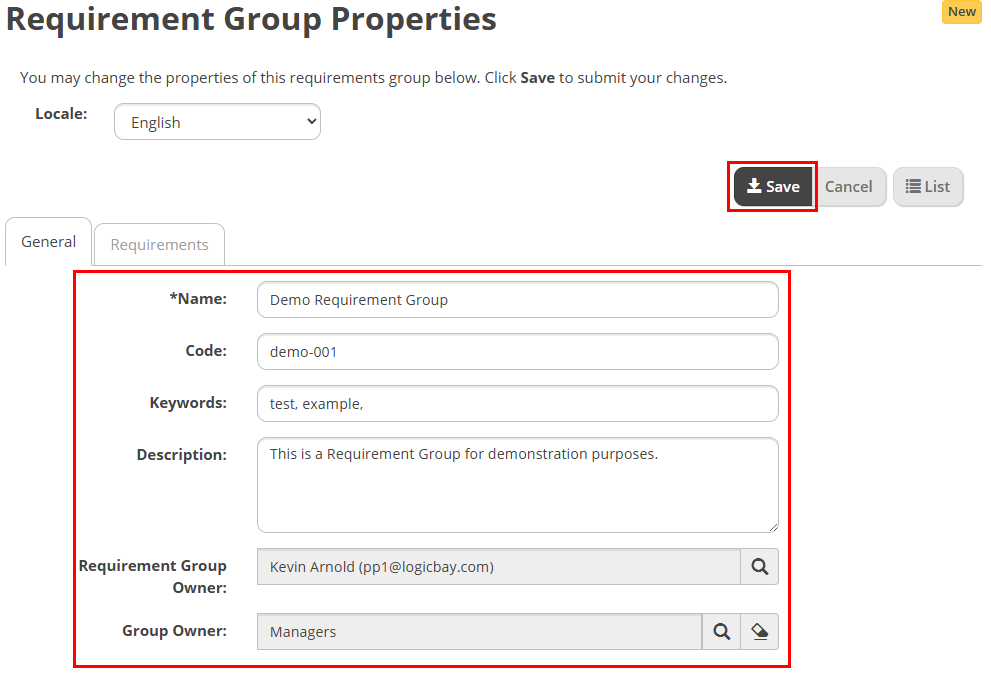
Task: Click the Description field label
Action: [181, 455]
